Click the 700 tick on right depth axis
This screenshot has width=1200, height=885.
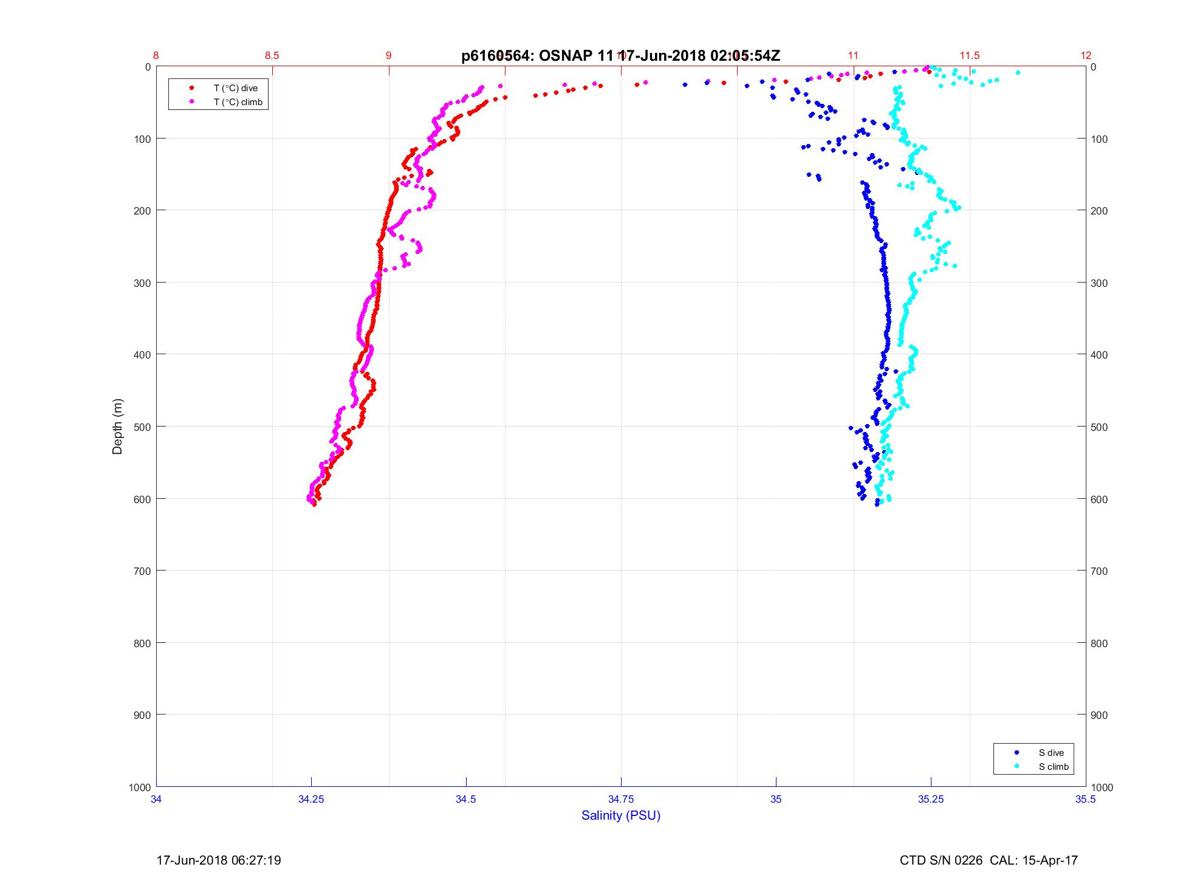click(1101, 571)
